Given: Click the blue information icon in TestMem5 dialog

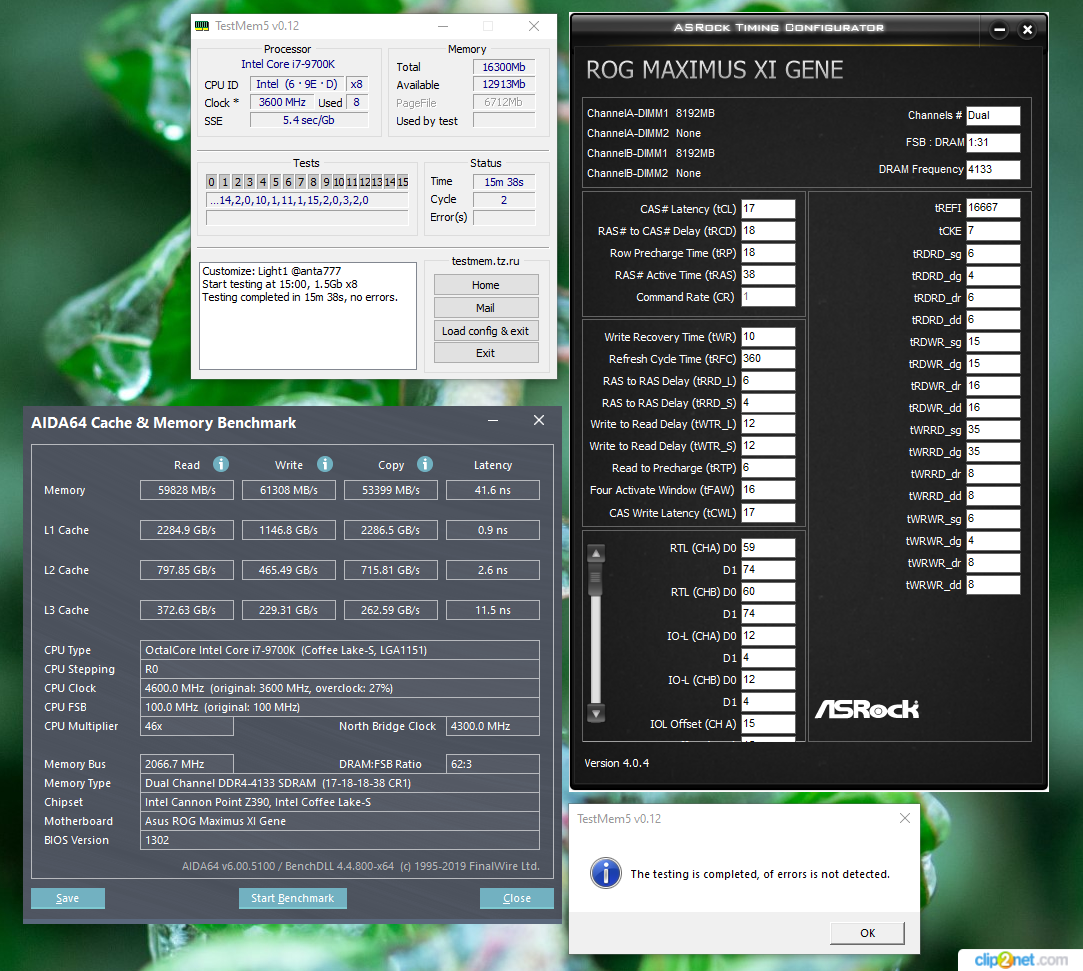Looking at the screenshot, I should [606, 873].
